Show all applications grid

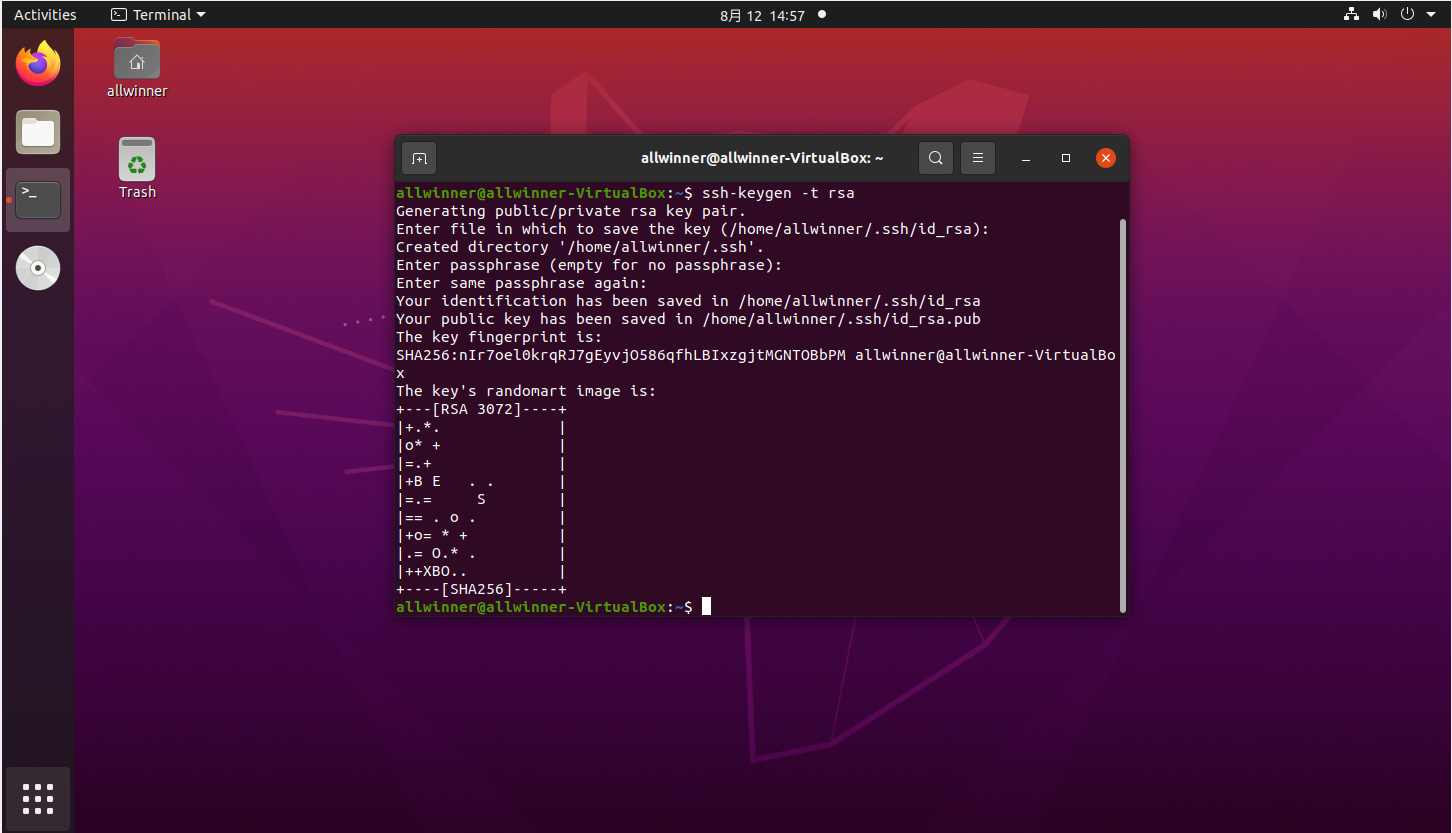pos(38,798)
